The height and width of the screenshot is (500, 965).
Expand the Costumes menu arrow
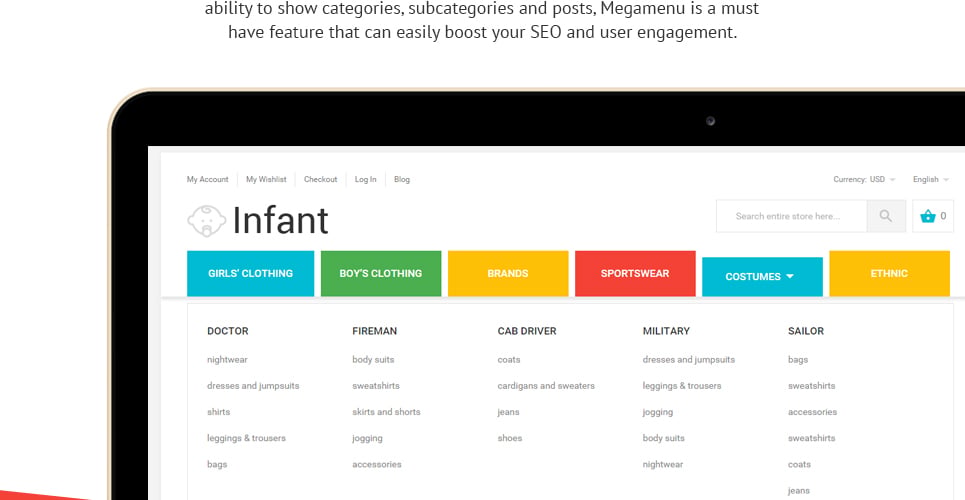790,276
